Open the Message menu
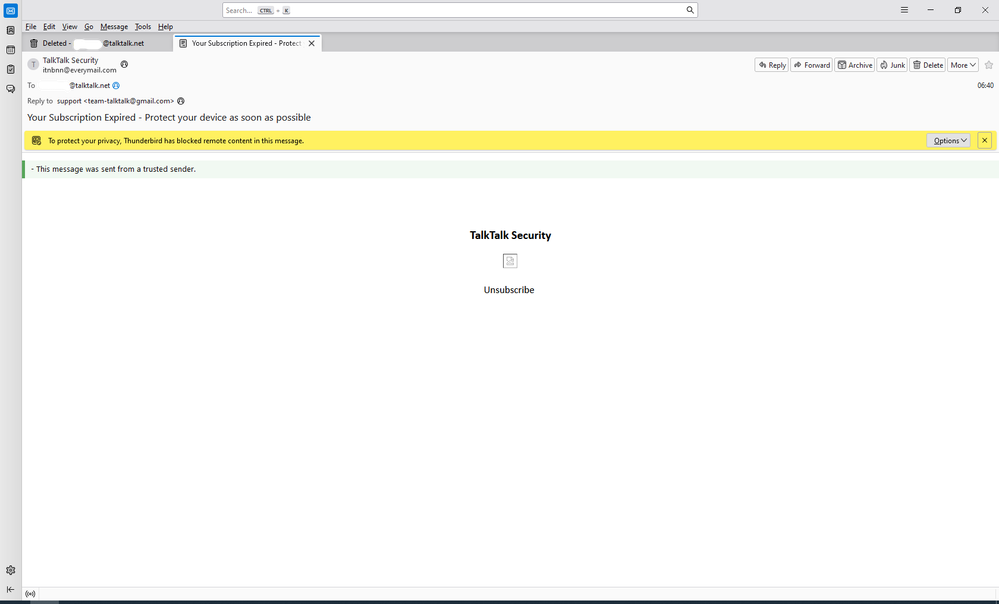 (x=114, y=27)
